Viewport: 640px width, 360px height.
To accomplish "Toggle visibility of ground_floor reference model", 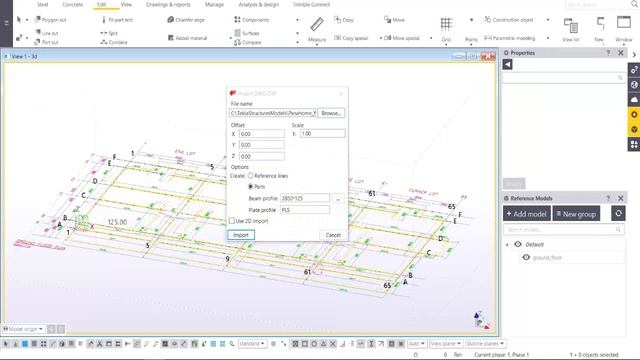I will 526,258.
